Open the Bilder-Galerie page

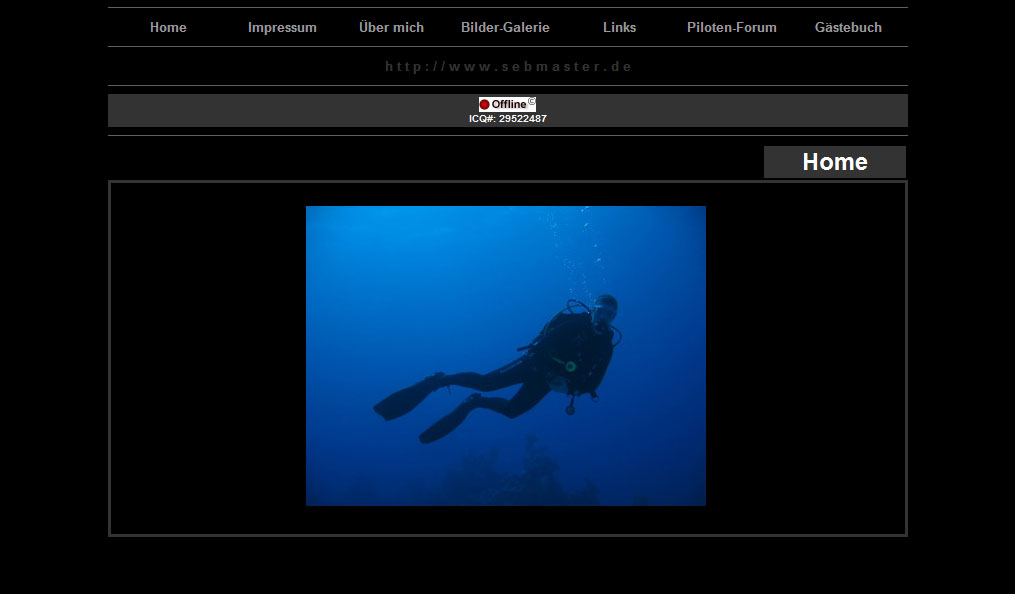(x=505, y=28)
